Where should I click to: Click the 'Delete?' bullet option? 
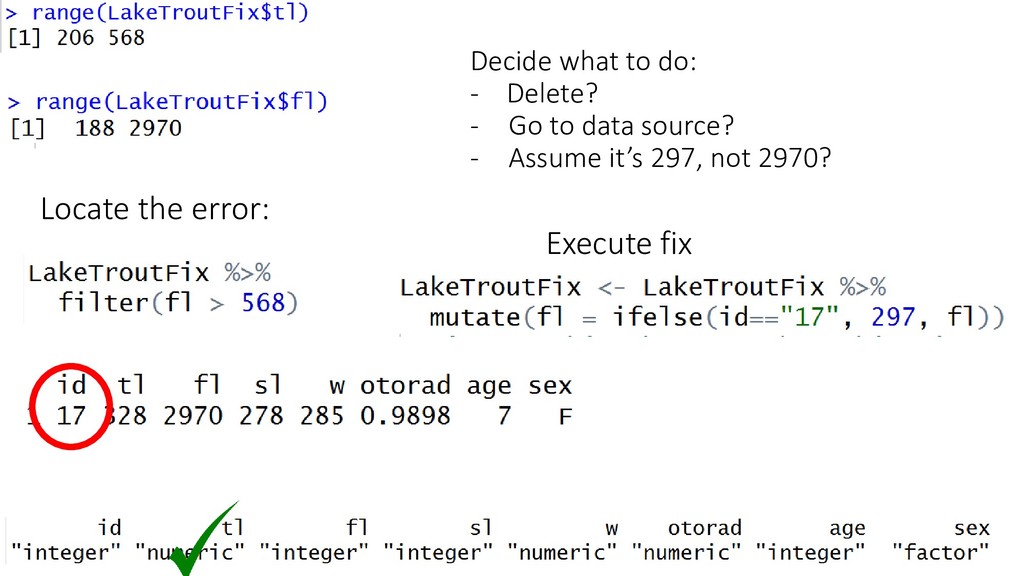(x=552, y=93)
